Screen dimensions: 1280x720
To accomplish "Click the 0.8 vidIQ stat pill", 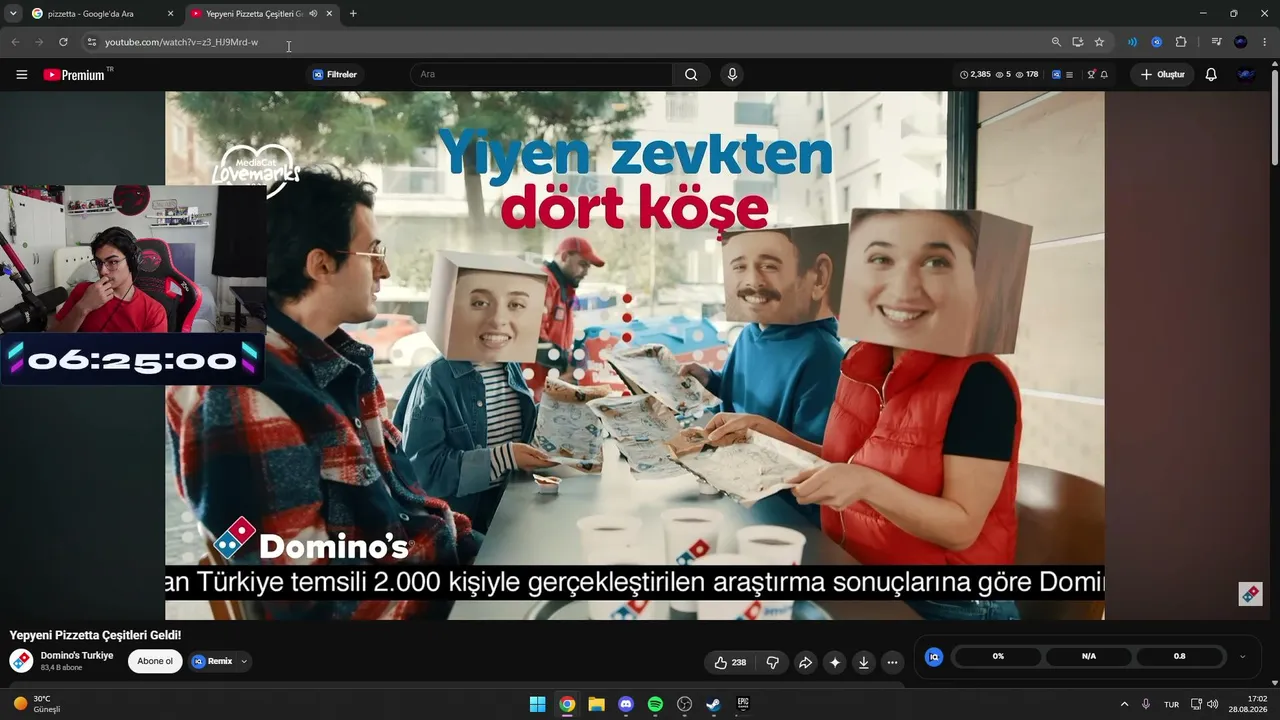I will [1179, 656].
